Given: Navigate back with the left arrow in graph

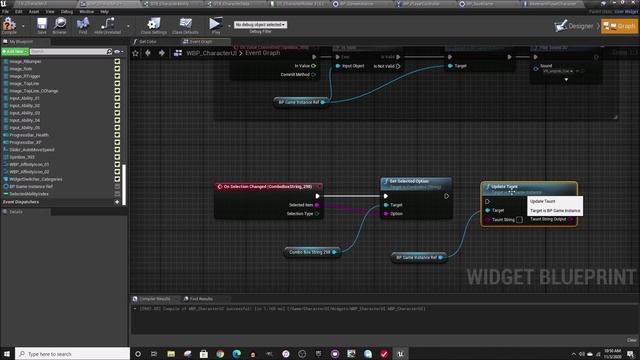Looking at the screenshot, I should coord(148,53).
